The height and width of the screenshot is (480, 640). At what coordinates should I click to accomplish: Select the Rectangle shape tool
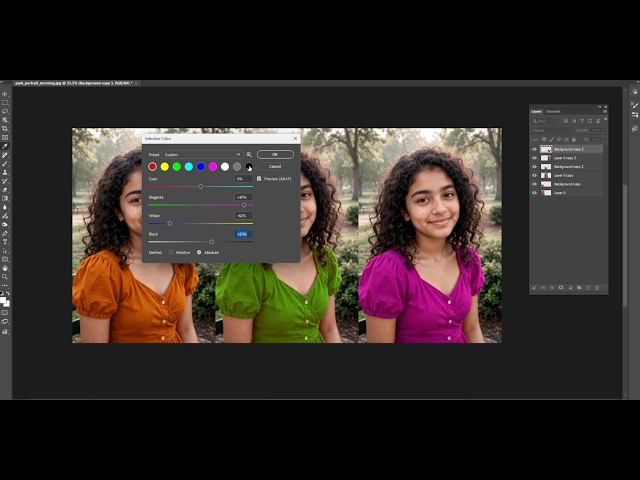5,260
